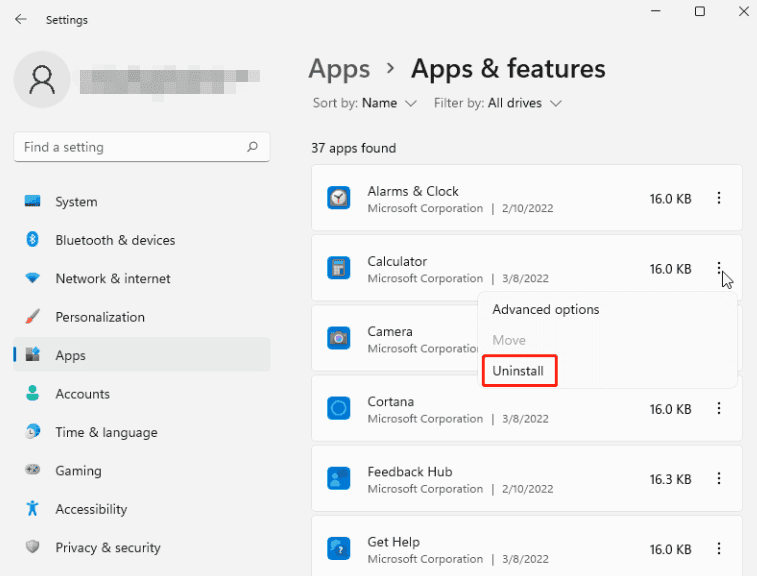Click in the Find a setting field
The height and width of the screenshot is (576, 757).
[141, 147]
